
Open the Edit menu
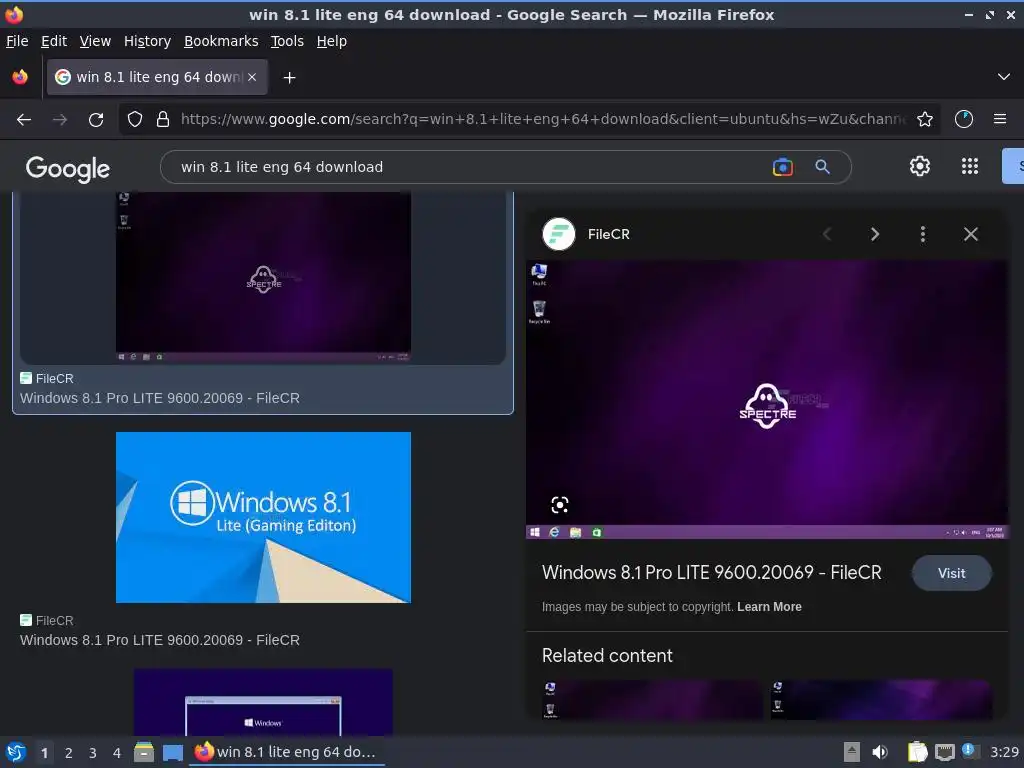point(54,41)
